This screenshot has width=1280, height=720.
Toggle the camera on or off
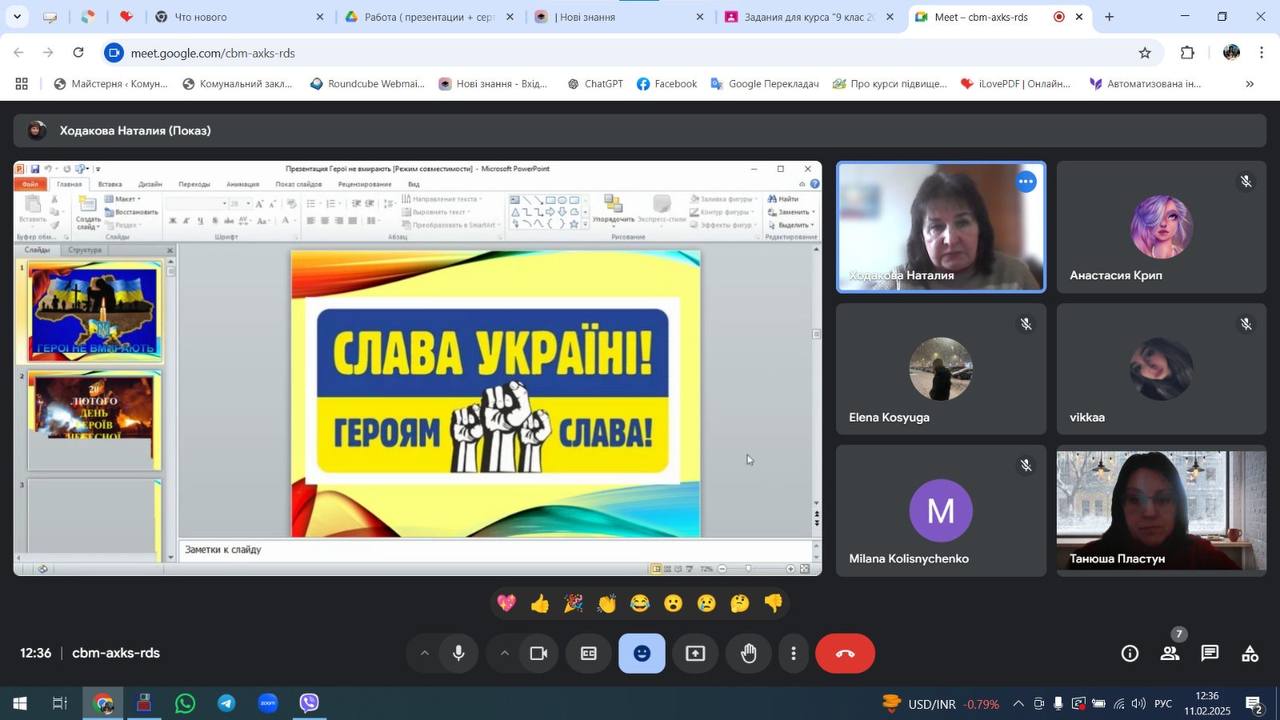pos(539,653)
